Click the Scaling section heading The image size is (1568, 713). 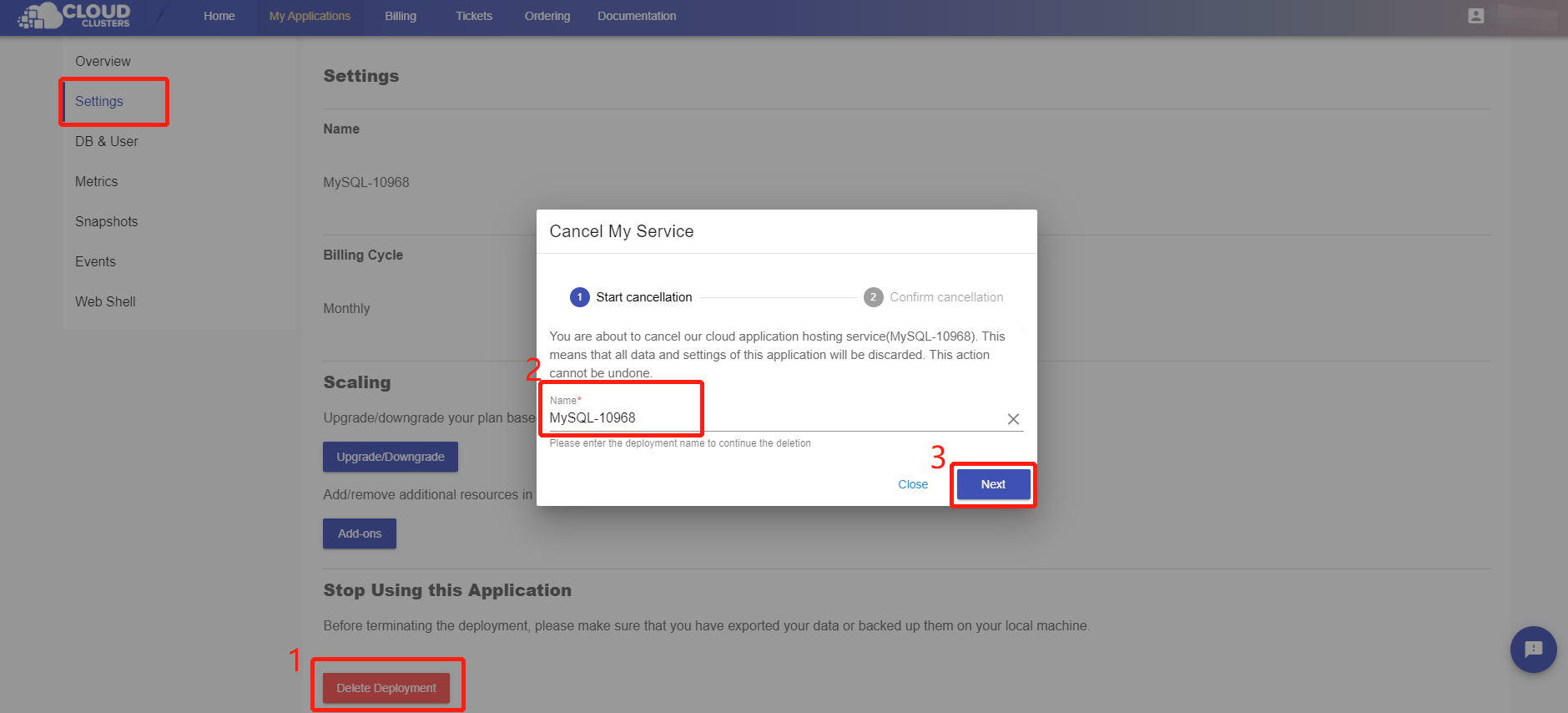tap(357, 382)
